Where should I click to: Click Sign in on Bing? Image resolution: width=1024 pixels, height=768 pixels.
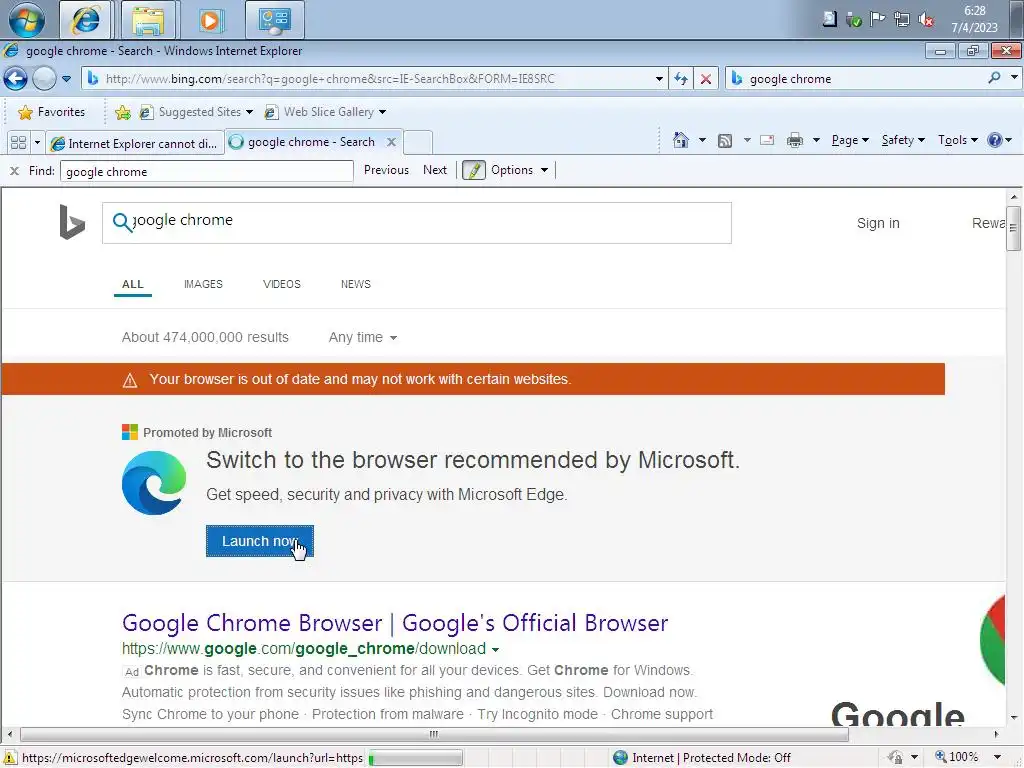[x=878, y=223]
